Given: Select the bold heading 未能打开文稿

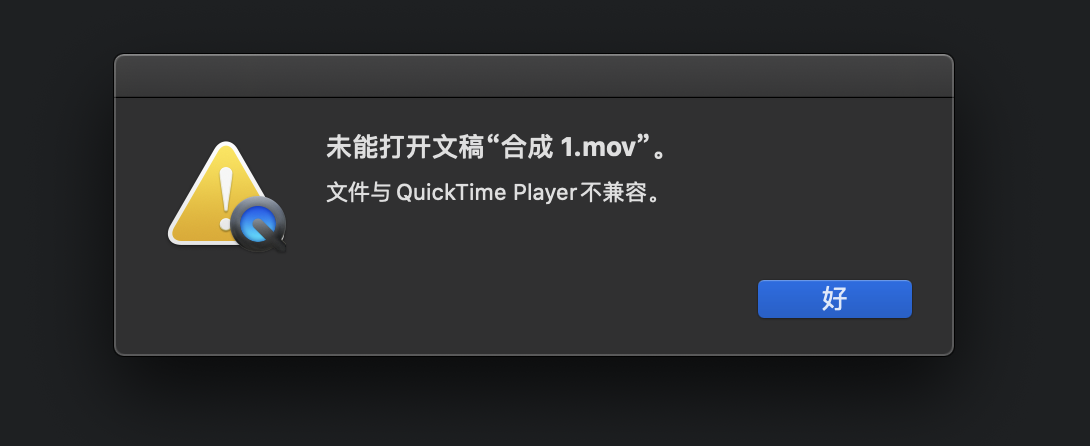Looking at the screenshot, I should 405,147.
